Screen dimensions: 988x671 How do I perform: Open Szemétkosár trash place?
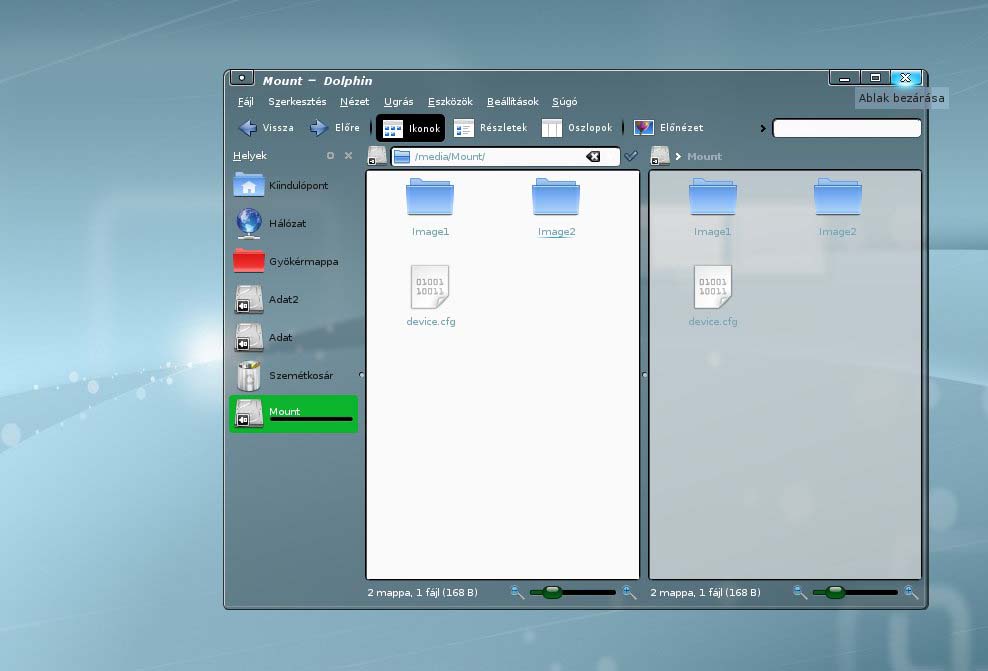[294, 376]
